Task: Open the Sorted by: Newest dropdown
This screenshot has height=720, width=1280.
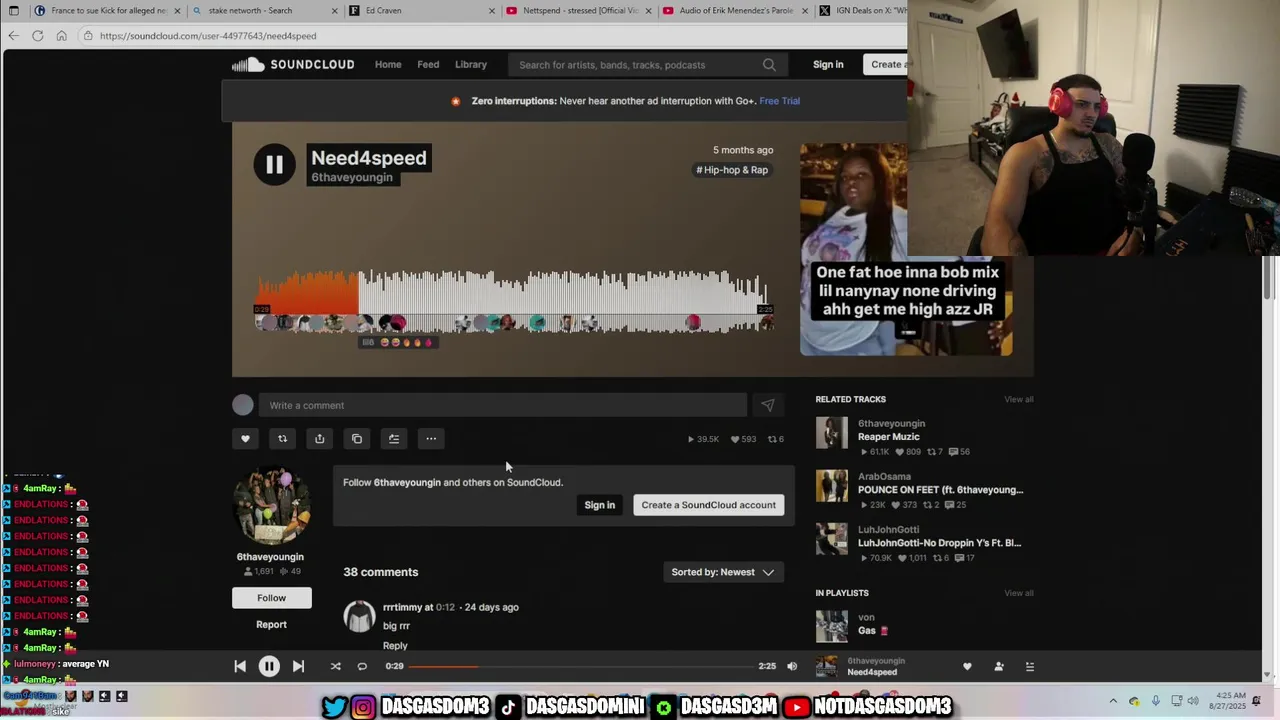Action: tap(723, 572)
